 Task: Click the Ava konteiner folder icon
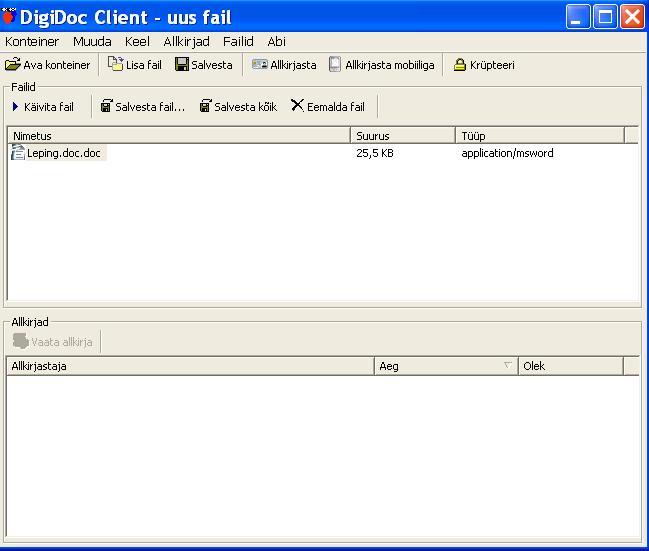(x=13, y=65)
